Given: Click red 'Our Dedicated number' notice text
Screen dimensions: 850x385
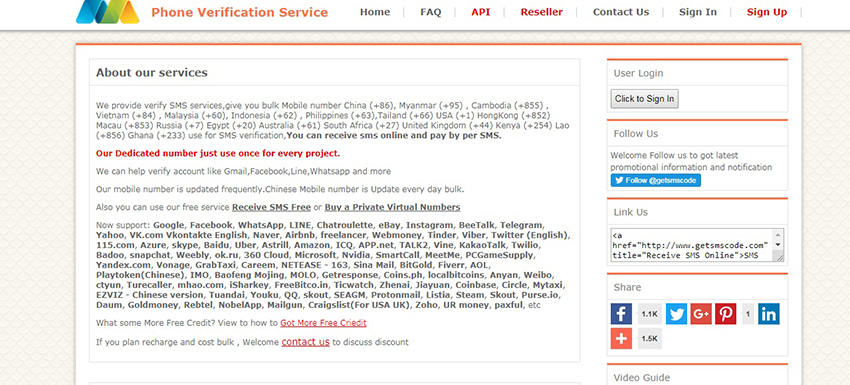Looking at the screenshot, I should tap(218, 153).
